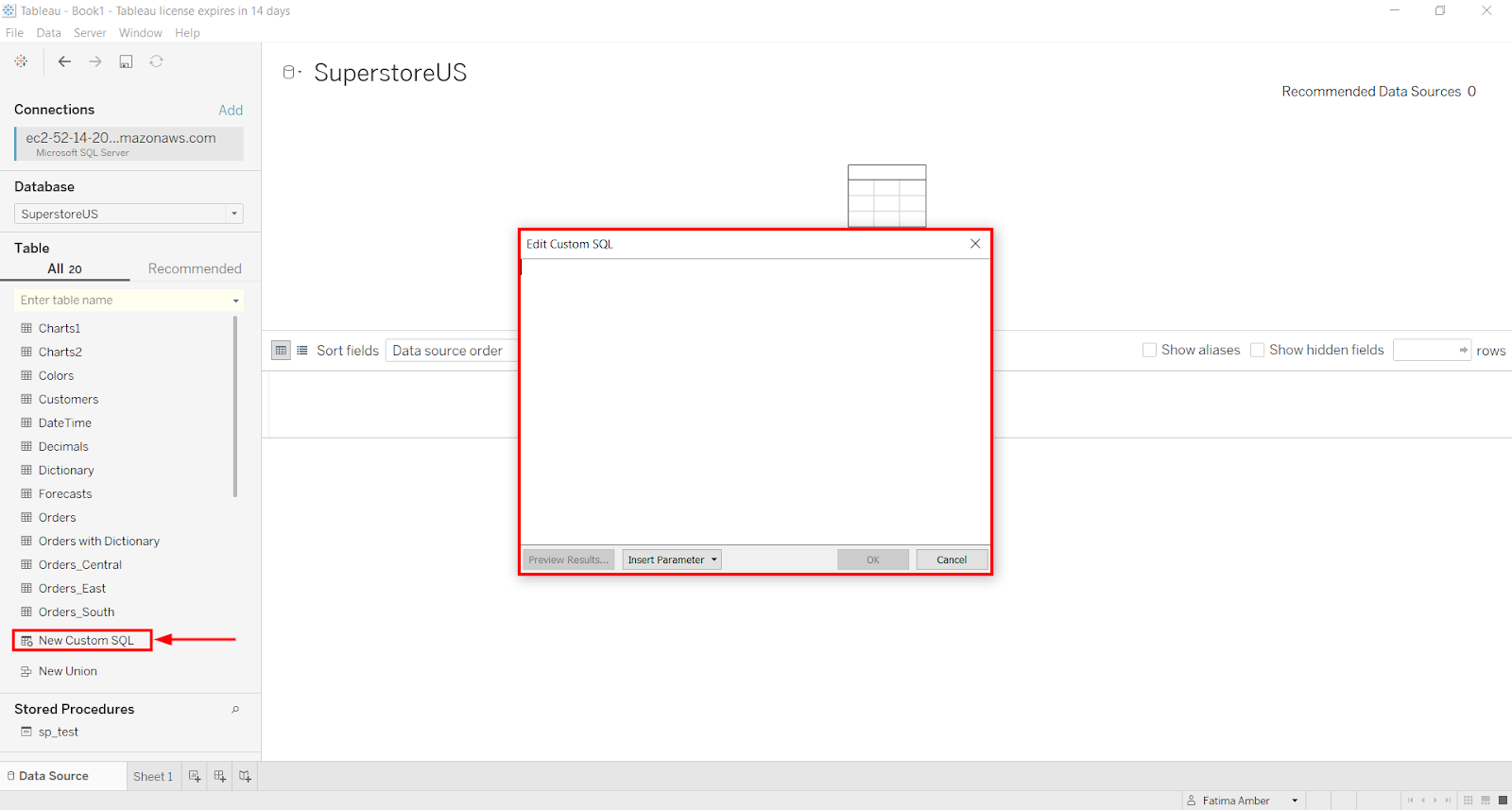Go back with the left arrow icon
Screen dimensions: 1512x810
(x=64, y=61)
